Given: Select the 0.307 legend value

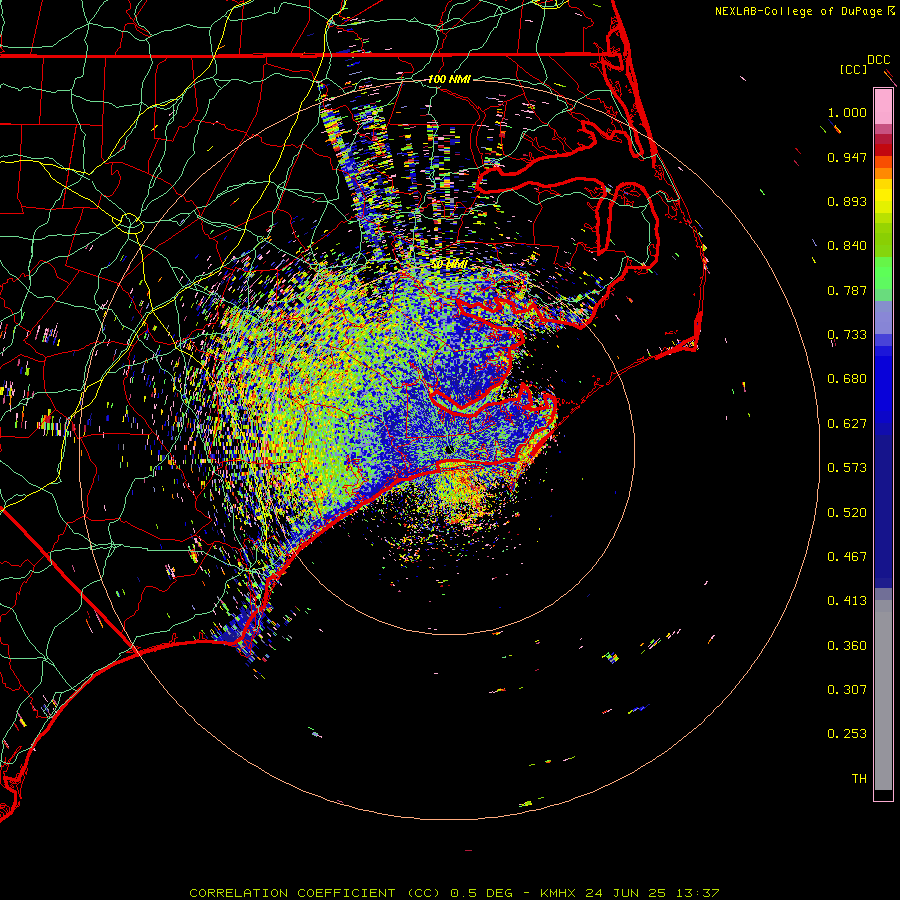Looking at the screenshot, I should pyautogui.click(x=847, y=690).
